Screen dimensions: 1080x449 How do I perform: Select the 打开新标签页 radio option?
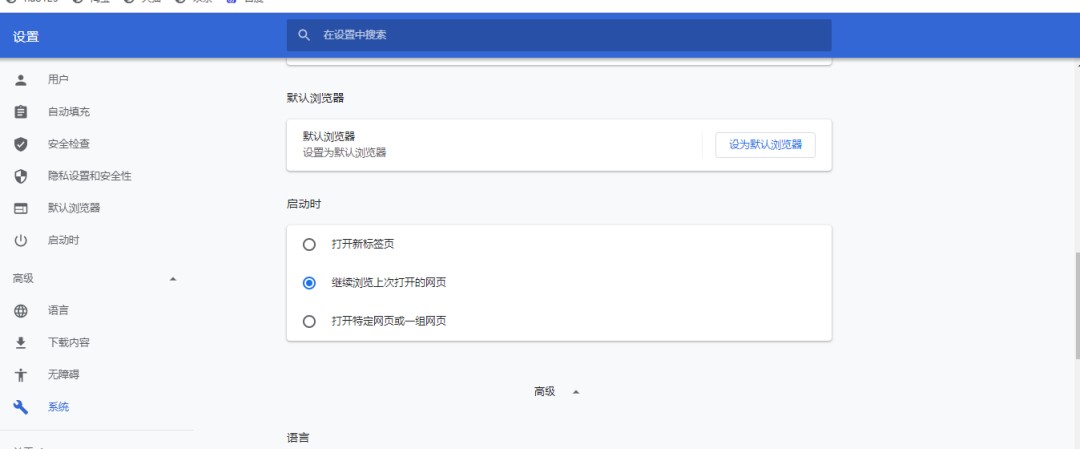(310, 244)
